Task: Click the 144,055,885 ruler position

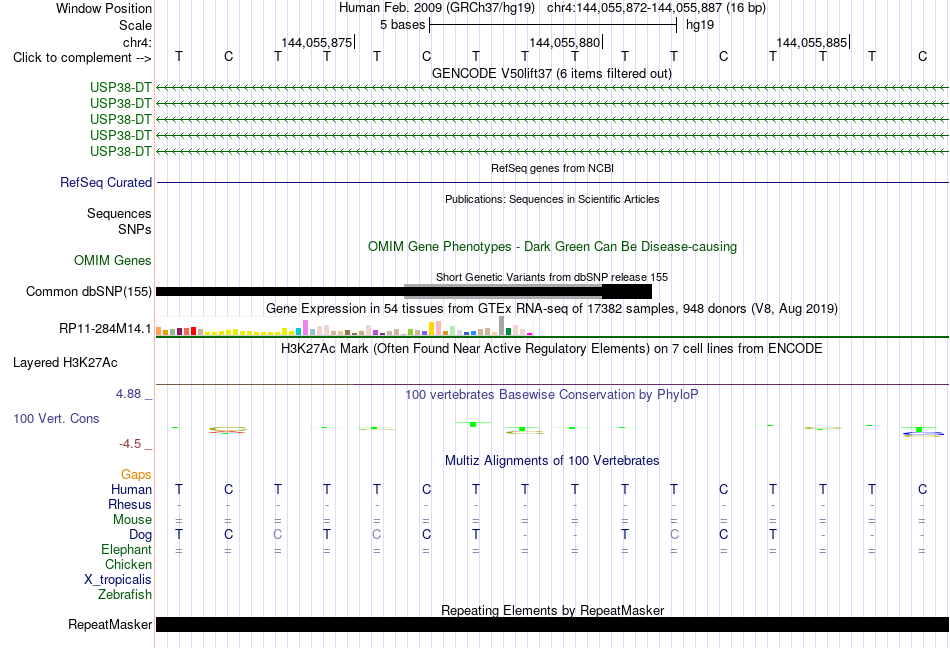Action: point(811,42)
